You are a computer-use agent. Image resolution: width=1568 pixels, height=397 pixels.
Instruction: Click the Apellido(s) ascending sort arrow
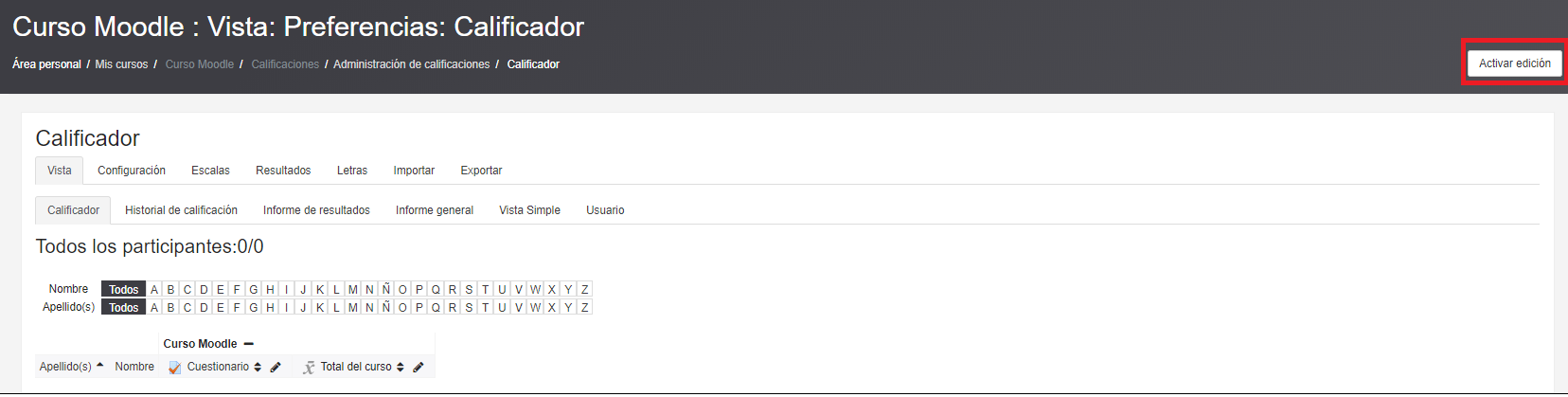click(x=99, y=366)
